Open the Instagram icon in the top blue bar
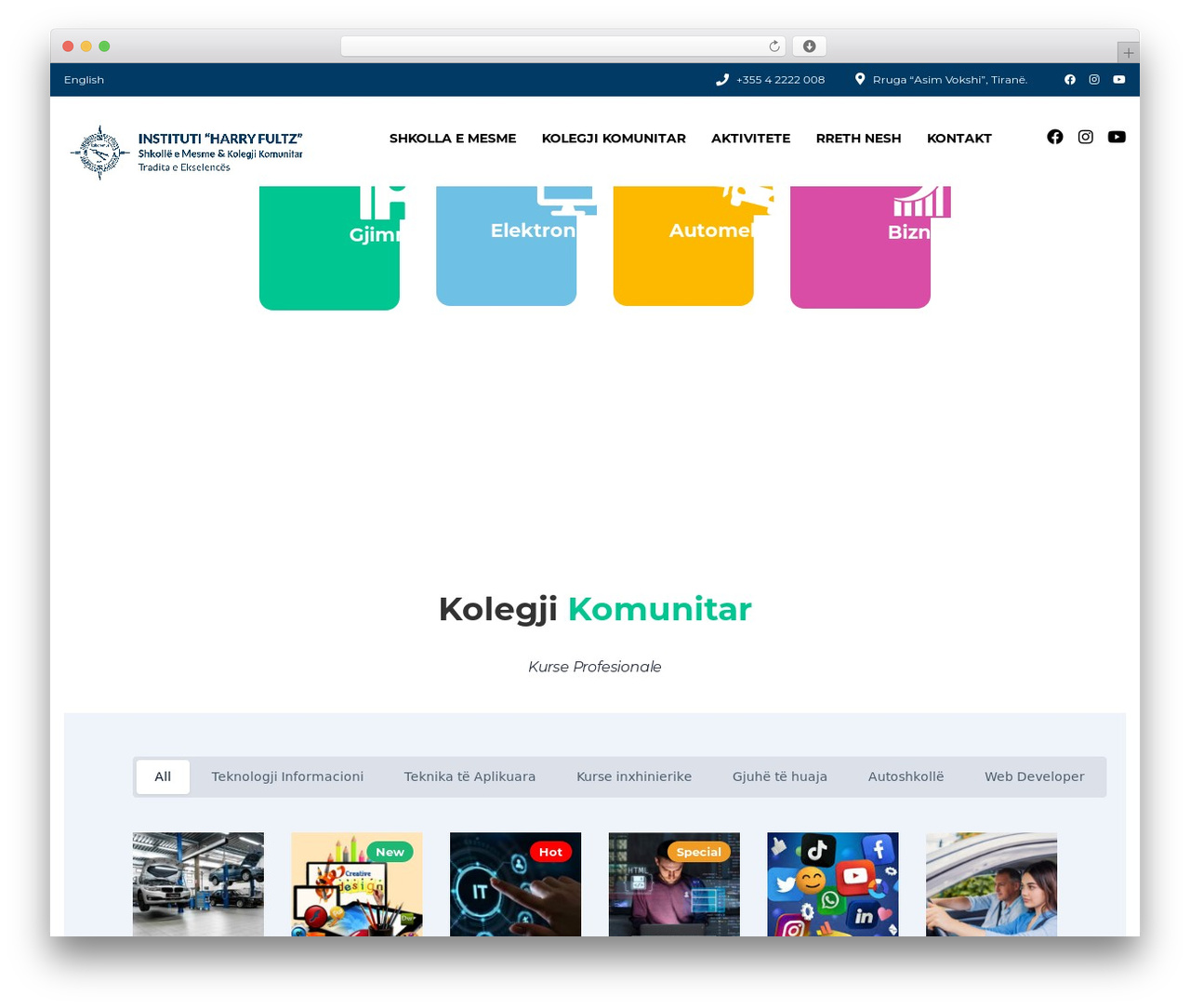This screenshot has width=1190, height=1008. tap(1094, 80)
